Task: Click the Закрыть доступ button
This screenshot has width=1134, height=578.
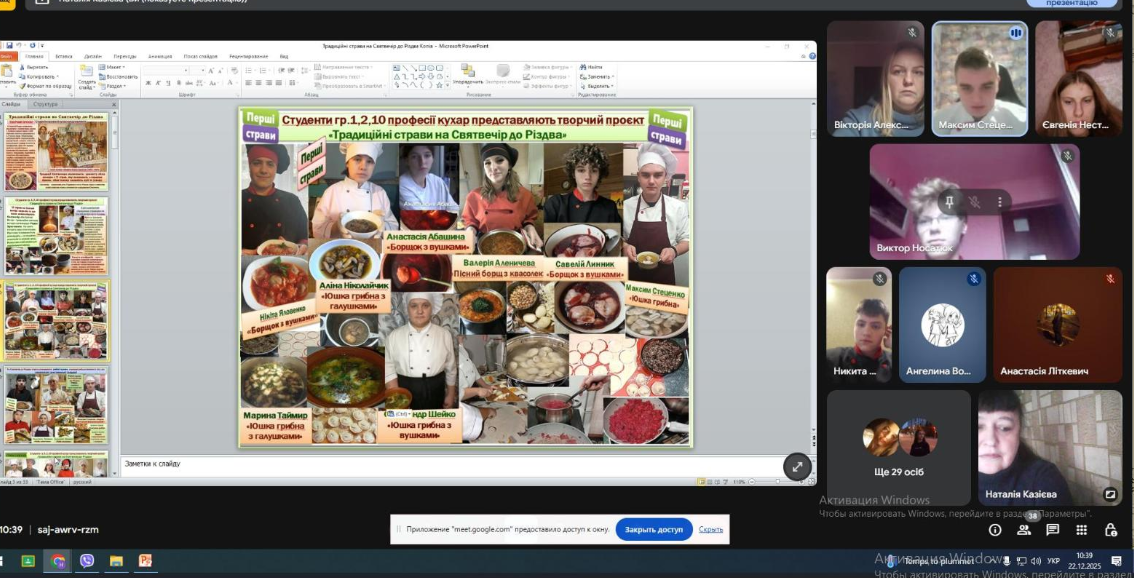Action: (654, 529)
